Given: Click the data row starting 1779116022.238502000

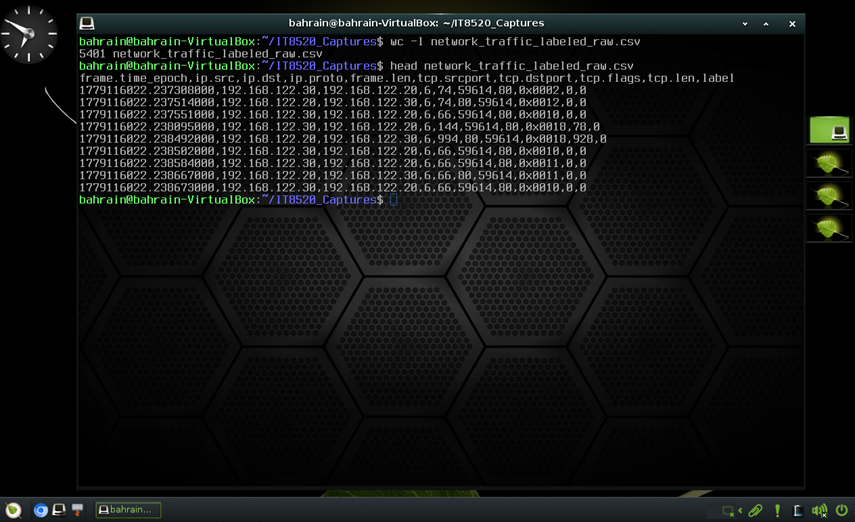Looking at the screenshot, I should [x=333, y=151].
